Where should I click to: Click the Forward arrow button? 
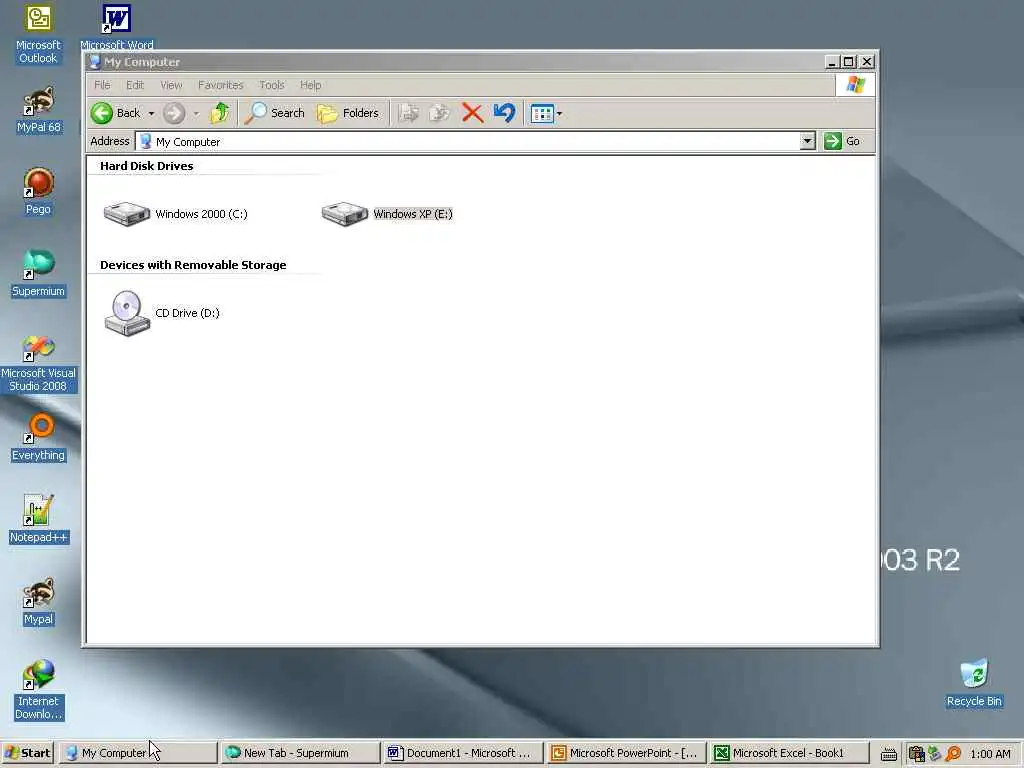tap(174, 113)
